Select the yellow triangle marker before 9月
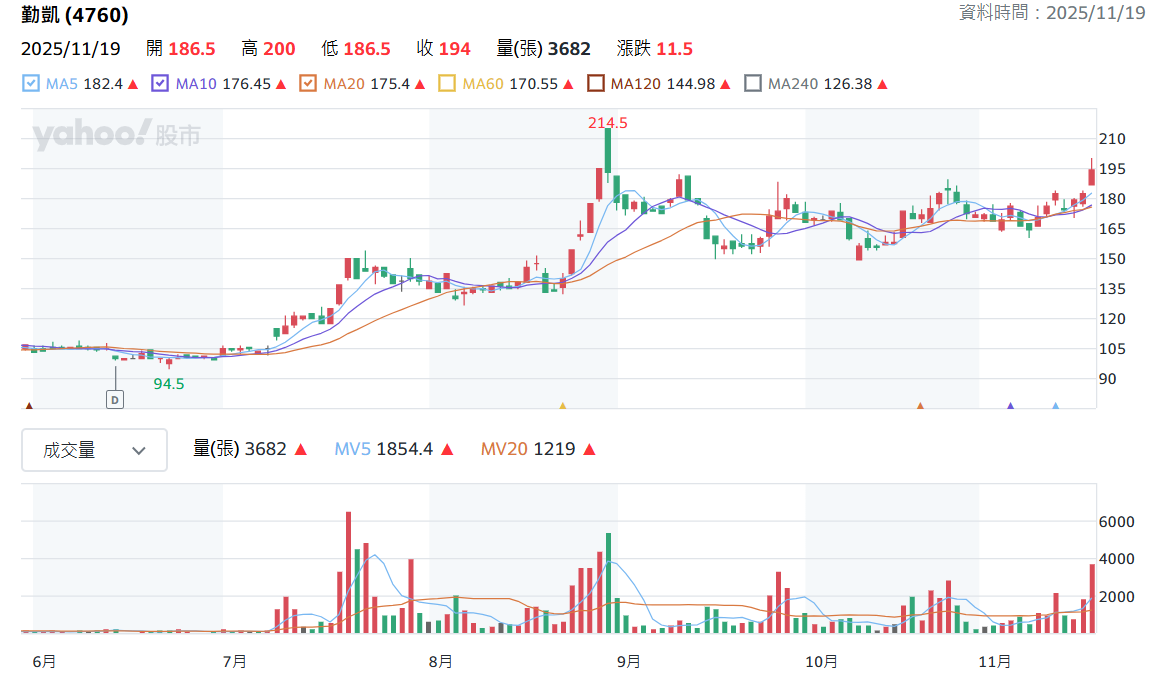 [563, 406]
